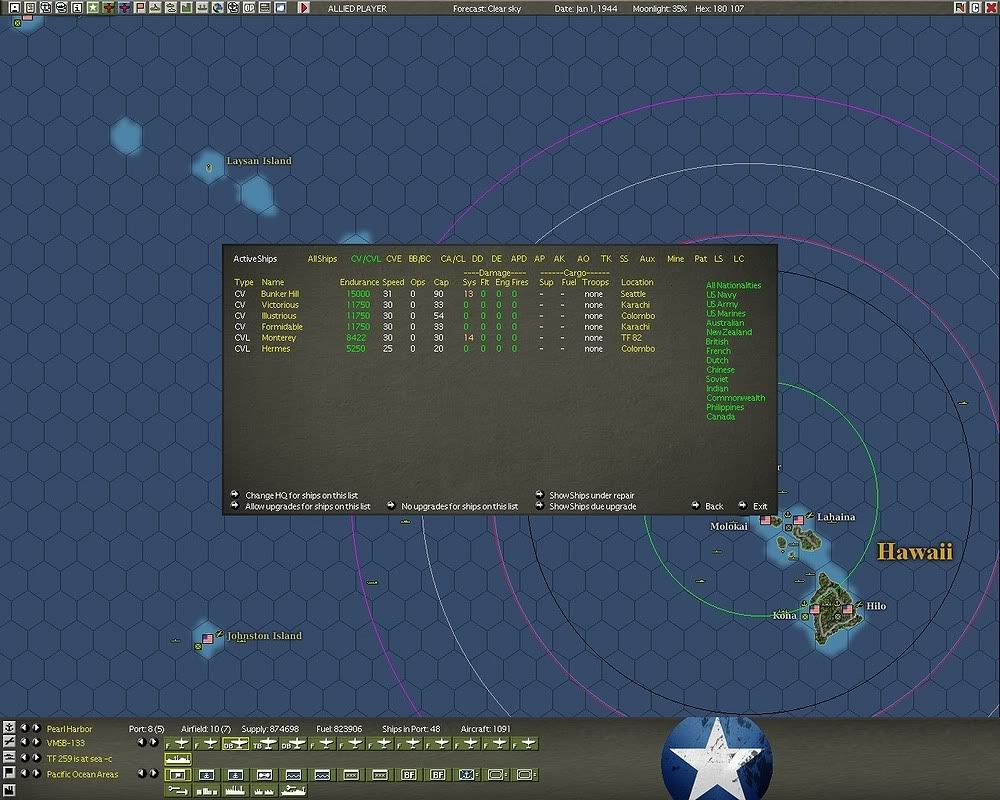Page ground unit icons back with left arrow

pyautogui.click(x=142, y=774)
